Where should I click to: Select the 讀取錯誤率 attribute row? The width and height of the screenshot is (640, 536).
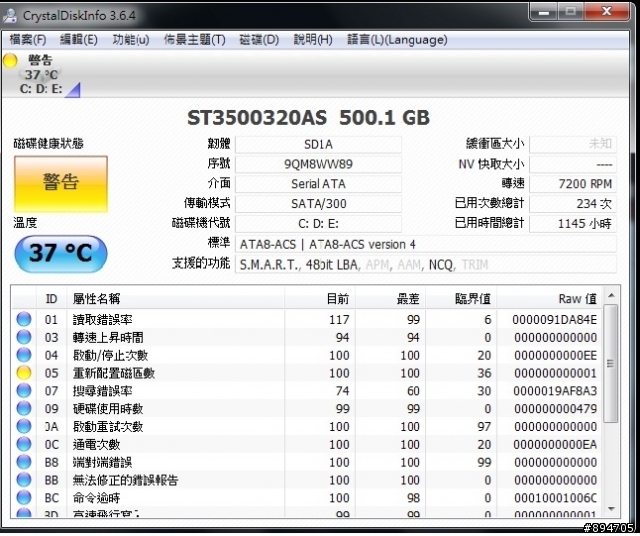tap(307, 319)
